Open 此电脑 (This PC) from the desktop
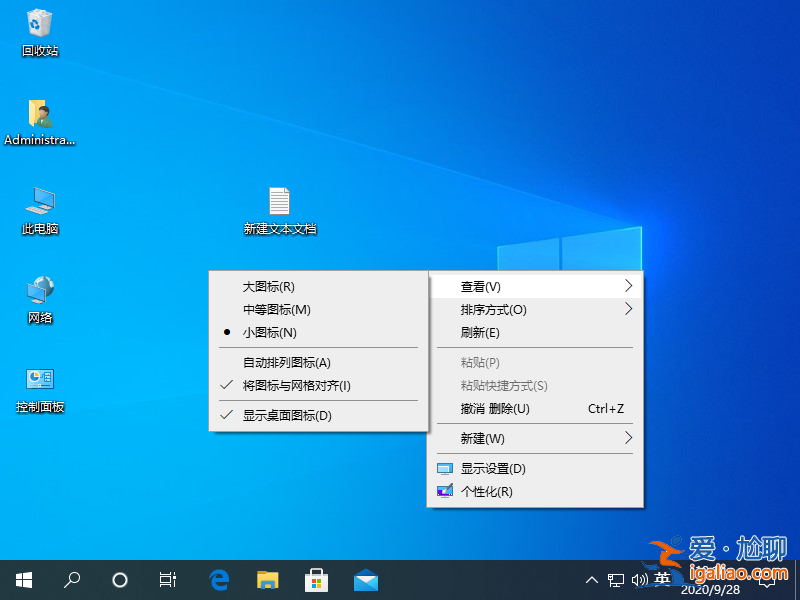This screenshot has width=800, height=600. pos(40,207)
